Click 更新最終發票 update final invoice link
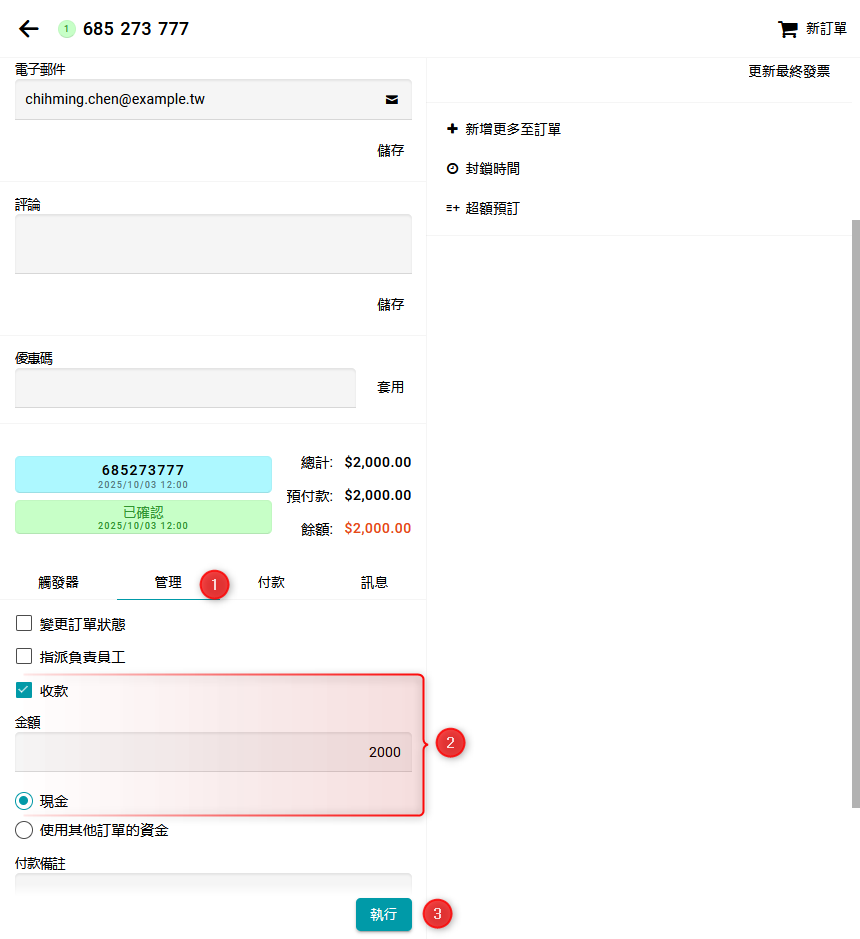 coord(789,72)
